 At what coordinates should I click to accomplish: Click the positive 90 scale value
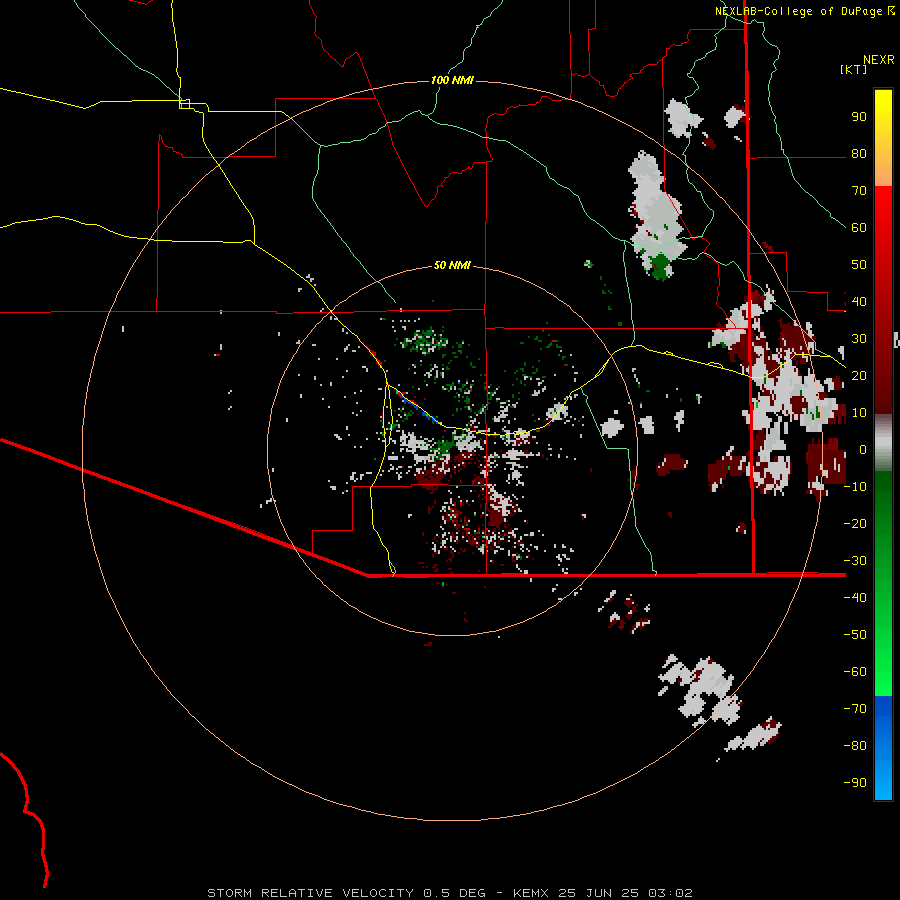859,117
